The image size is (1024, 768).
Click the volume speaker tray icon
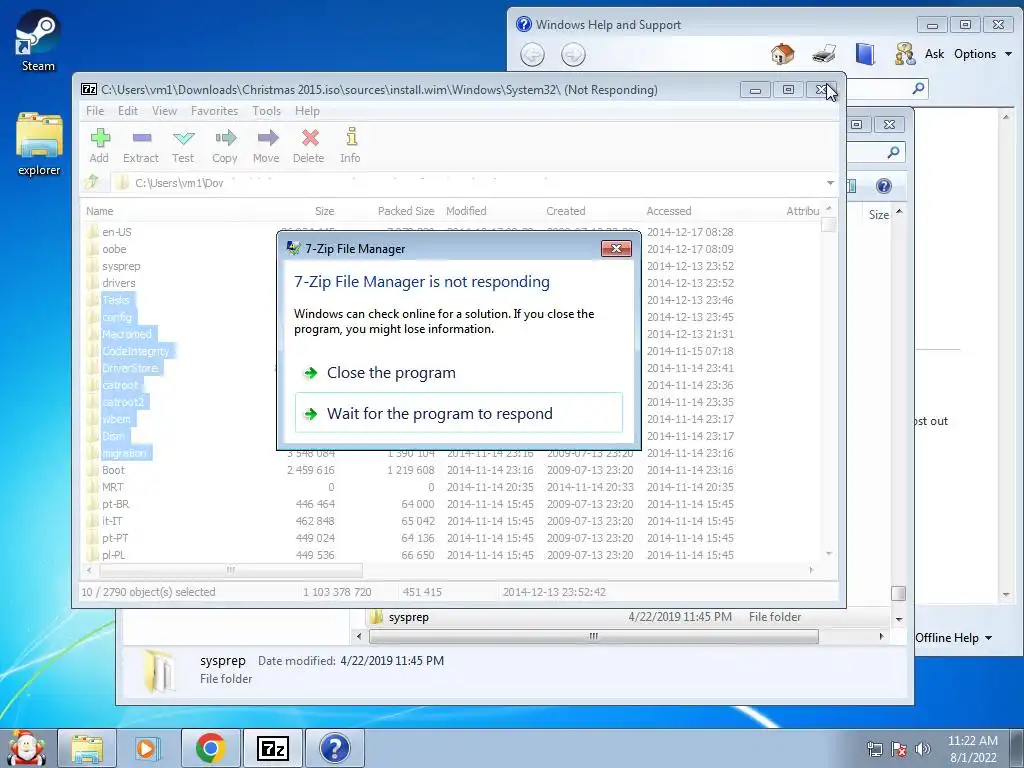coord(922,749)
